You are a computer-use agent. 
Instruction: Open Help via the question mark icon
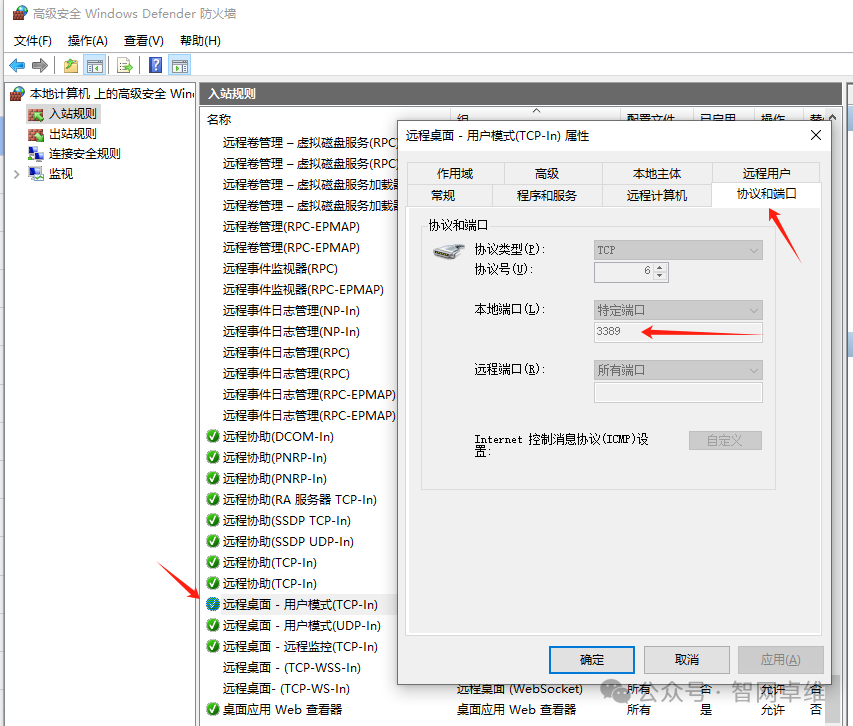tap(156, 66)
